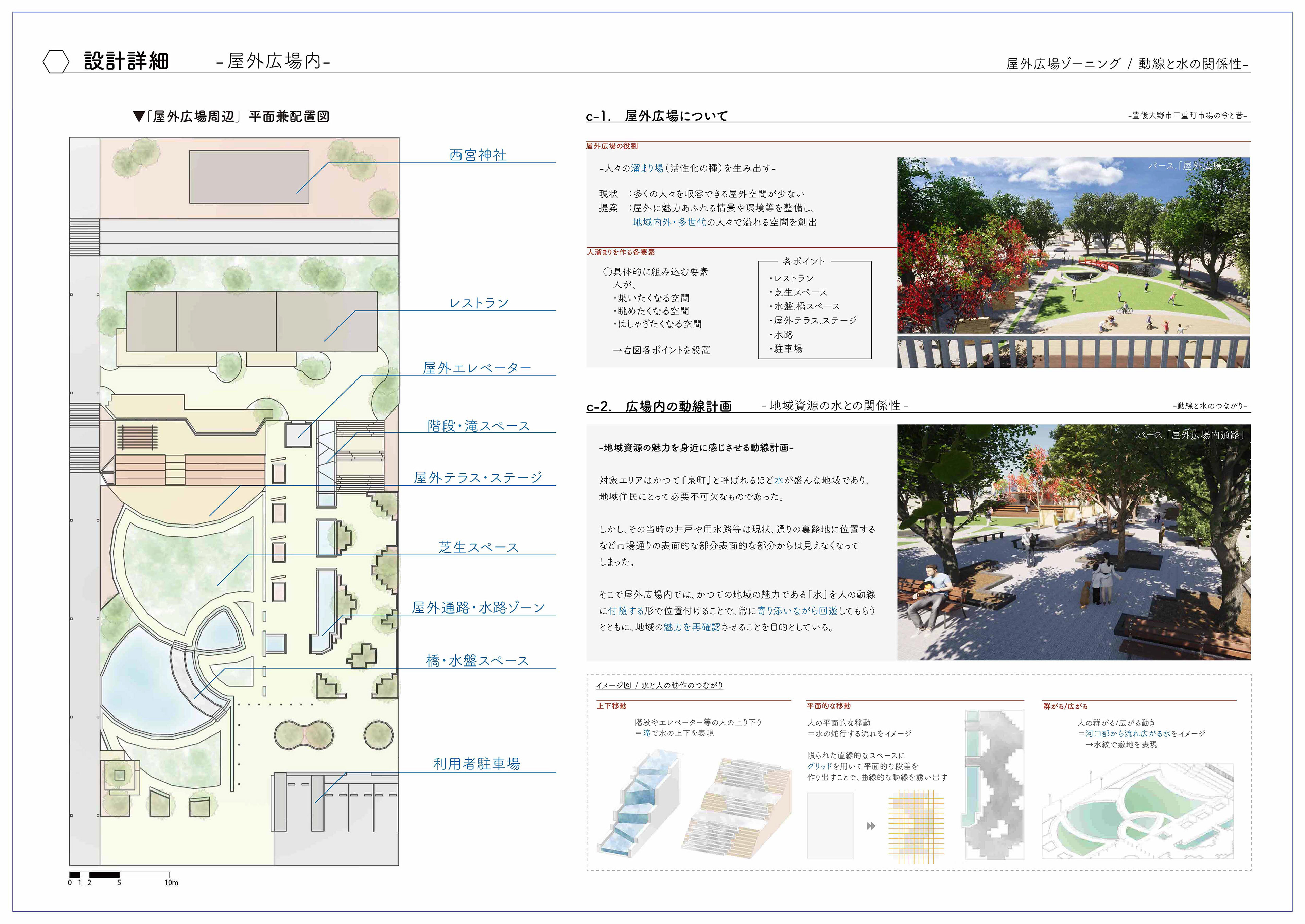Click the 芝生スペース label
This screenshot has height=924, width=1305.
pos(478,547)
